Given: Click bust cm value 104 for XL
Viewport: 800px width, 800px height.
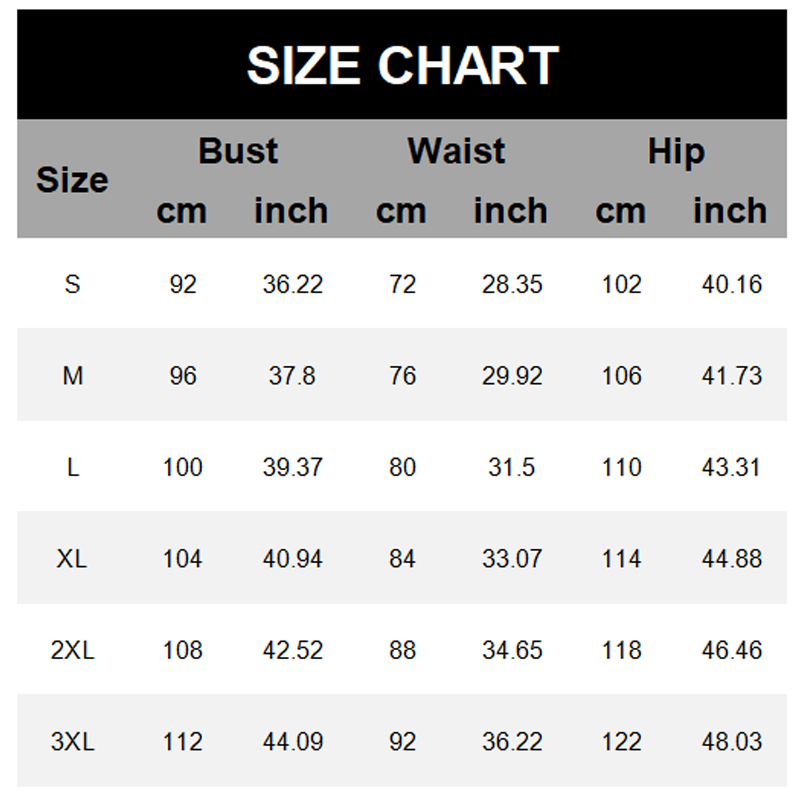Looking at the screenshot, I should tap(182, 558).
